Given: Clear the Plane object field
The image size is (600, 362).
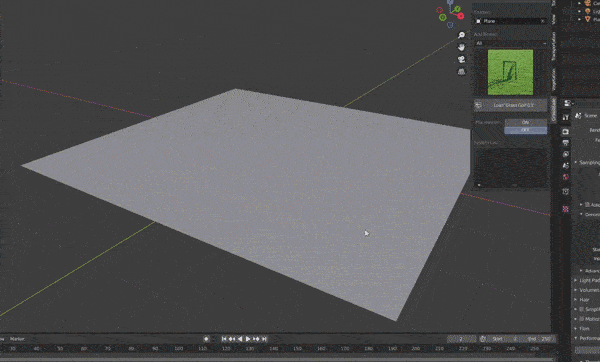Looking at the screenshot, I should pyautogui.click(x=542, y=21).
